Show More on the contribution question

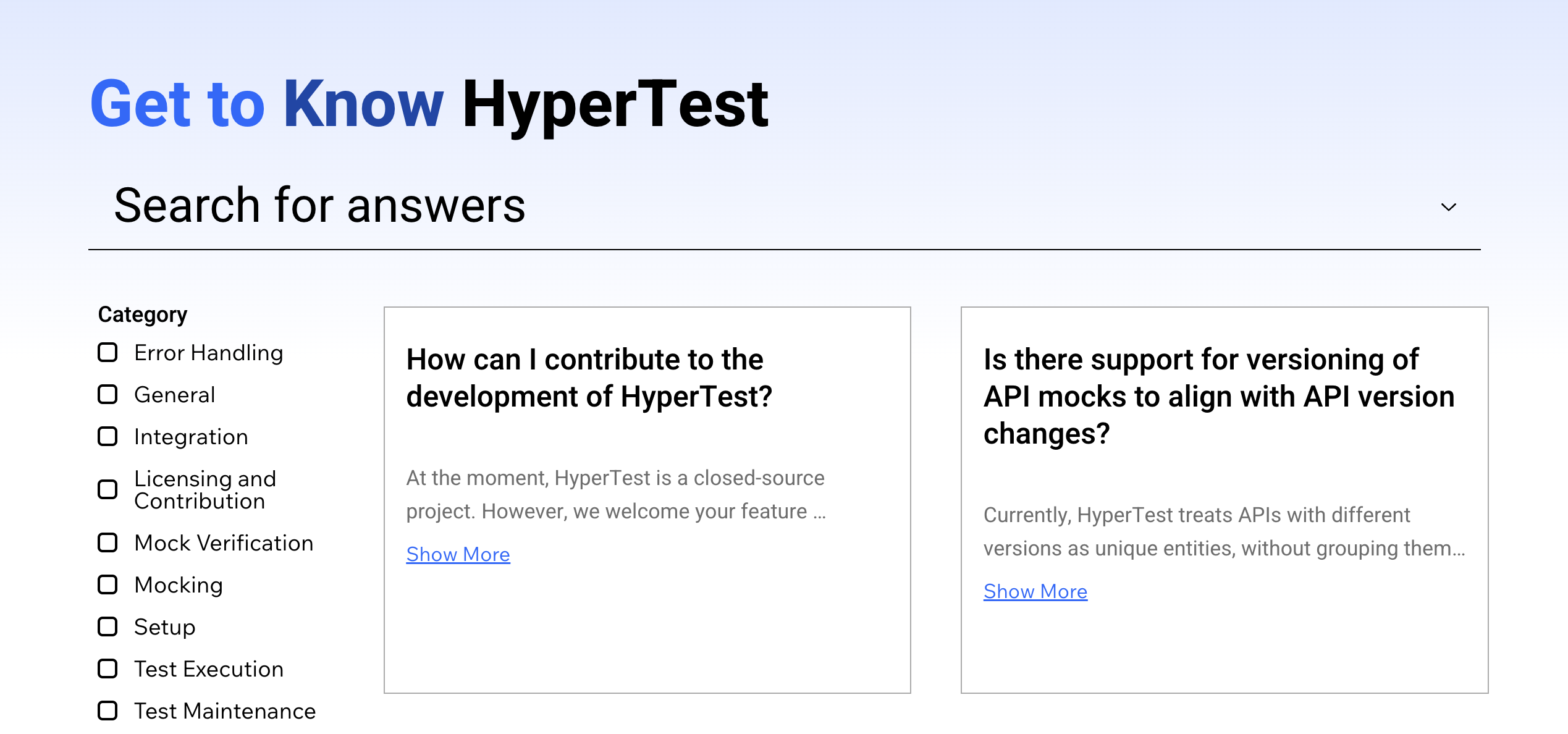[458, 554]
